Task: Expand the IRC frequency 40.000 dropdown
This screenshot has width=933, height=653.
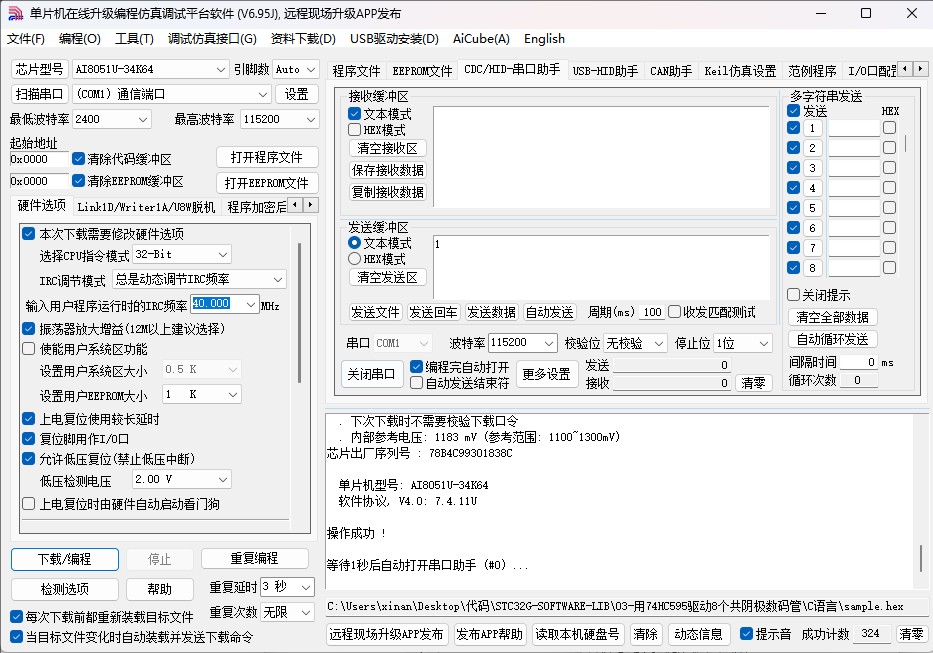Action: click(251, 304)
